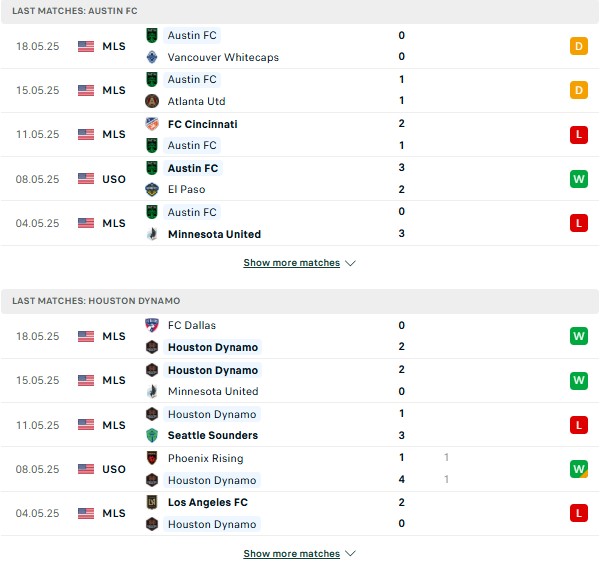This screenshot has height=571, width=600.
Task: Open the Los Angeles FC team link
Action: tap(207, 502)
